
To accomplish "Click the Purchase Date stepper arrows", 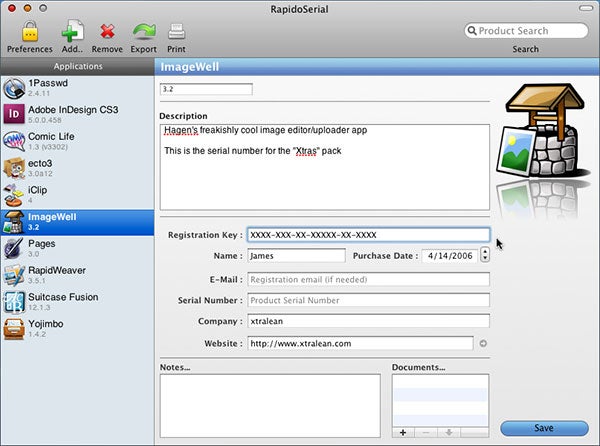I will click(485, 255).
